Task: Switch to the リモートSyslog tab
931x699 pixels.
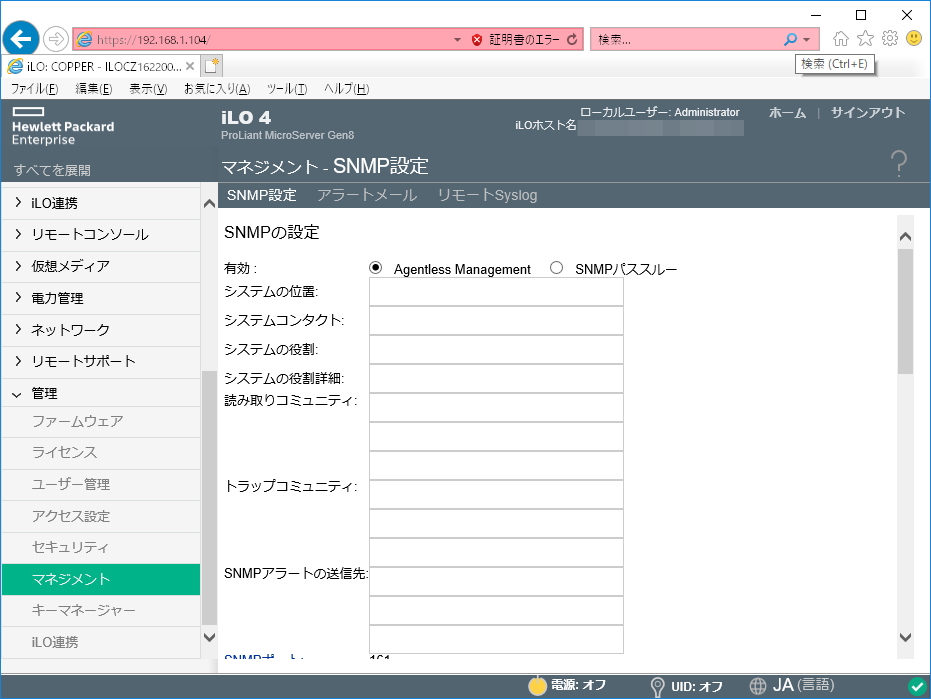Action: pyautogui.click(x=487, y=195)
